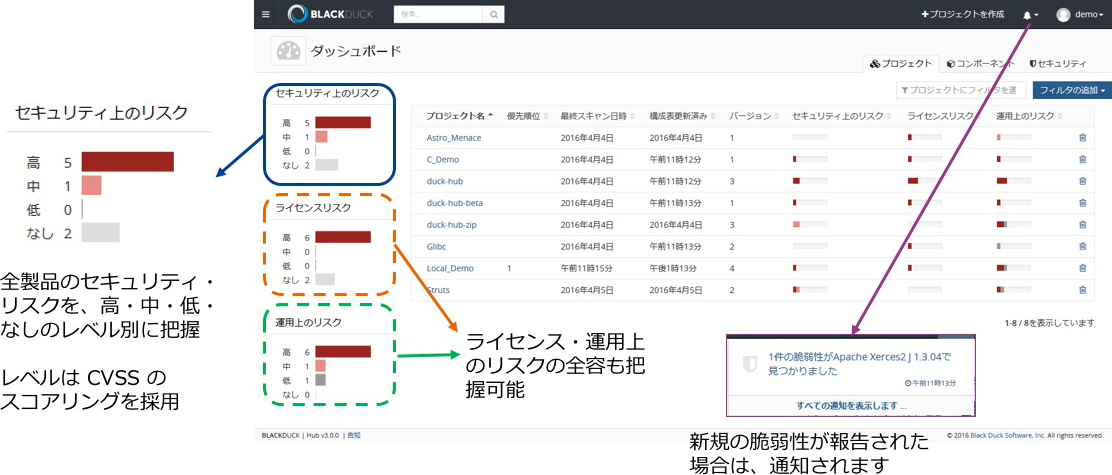Delete Struts using its trash icon
Viewport: 1112px width, 475px height.
click(1082, 290)
